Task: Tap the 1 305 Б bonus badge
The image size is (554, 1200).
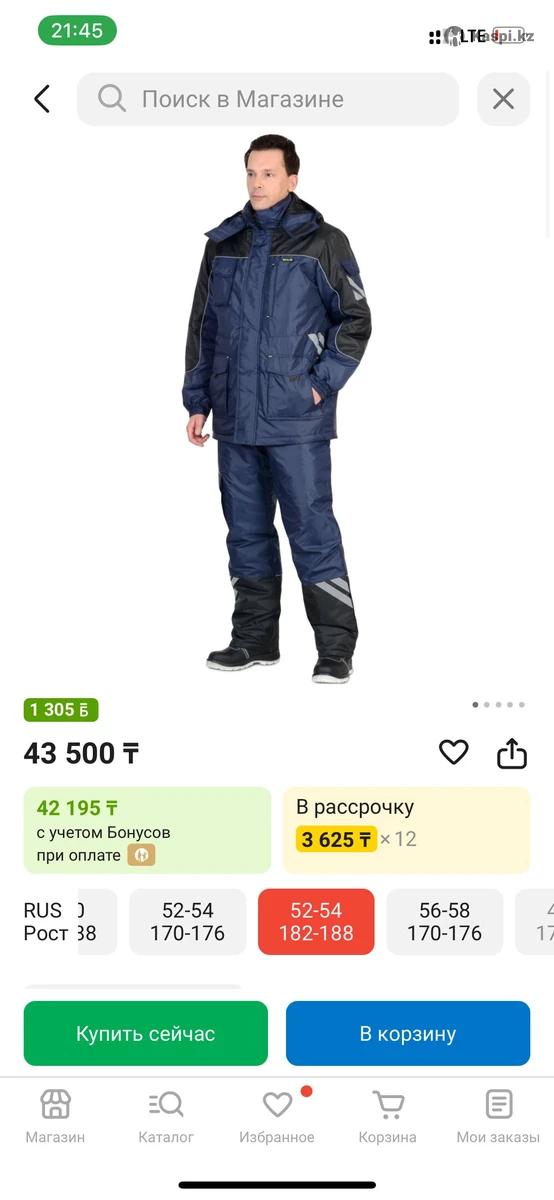Action: [x=61, y=710]
